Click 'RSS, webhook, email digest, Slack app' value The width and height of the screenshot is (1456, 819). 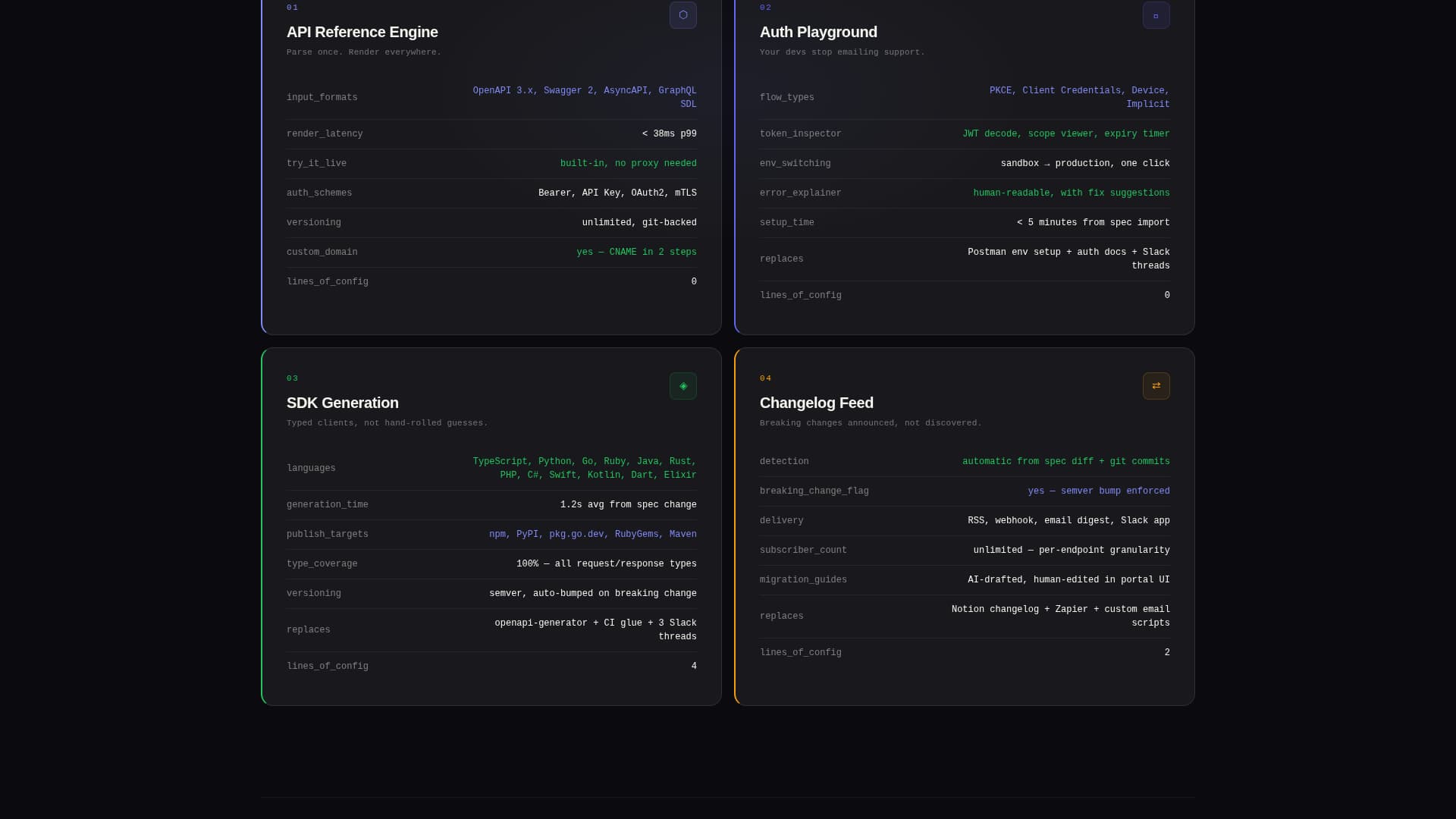pos(1068,521)
